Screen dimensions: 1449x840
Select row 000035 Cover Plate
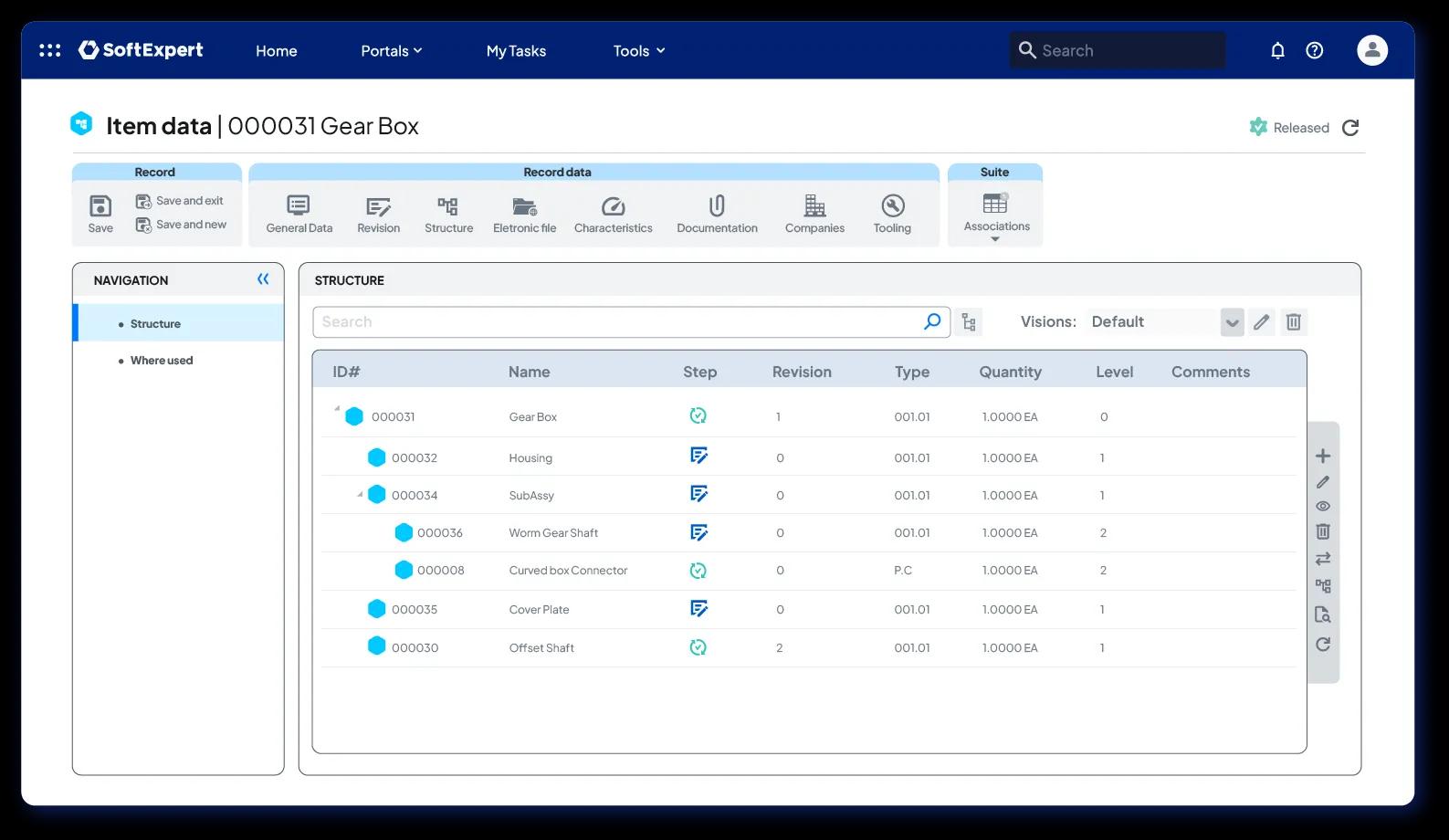tap(808, 609)
